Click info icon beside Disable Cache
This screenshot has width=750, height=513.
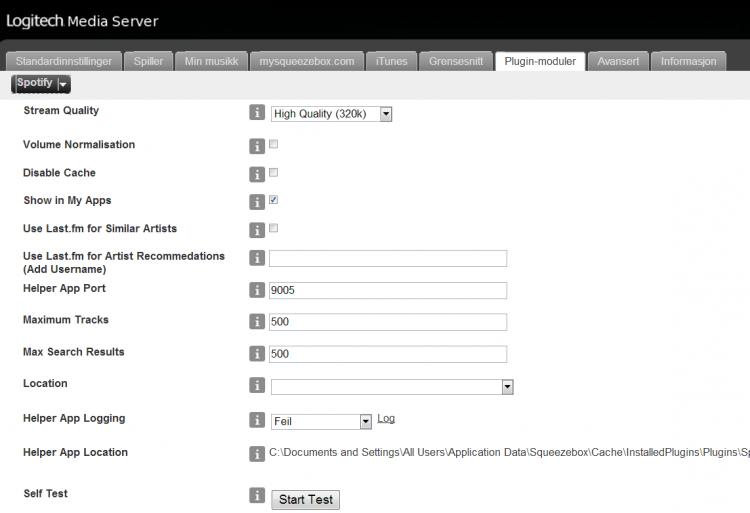click(257, 175)
